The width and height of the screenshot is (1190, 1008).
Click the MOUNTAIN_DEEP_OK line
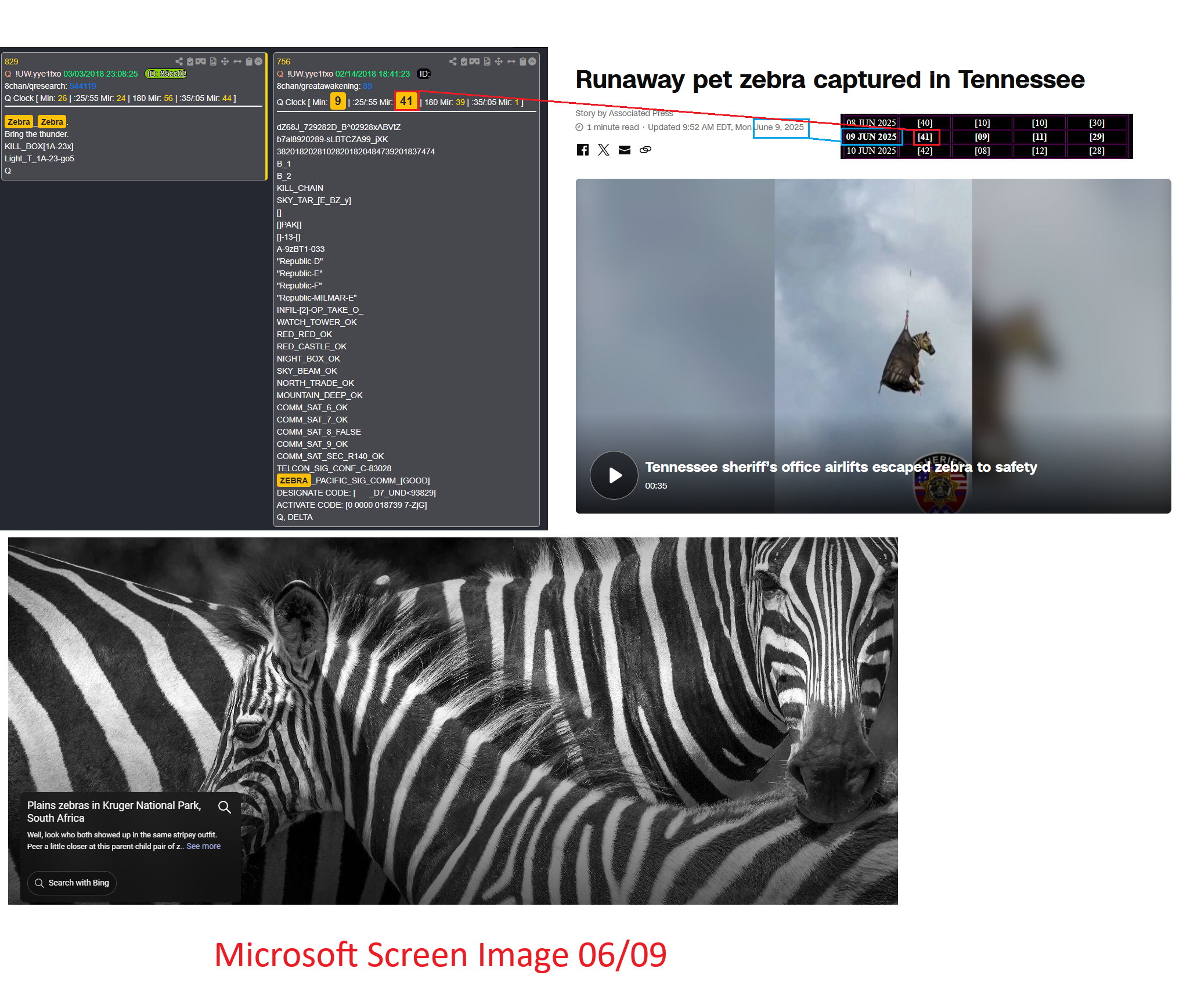pyautogui.click(x=319, y=395)
